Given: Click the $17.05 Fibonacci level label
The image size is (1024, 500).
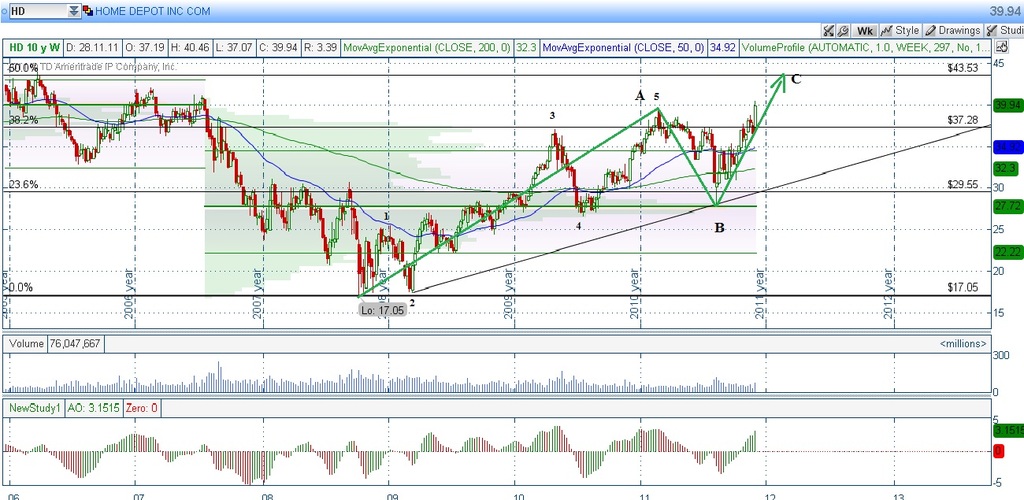Looking at the screenshot, I should (963, 287).
